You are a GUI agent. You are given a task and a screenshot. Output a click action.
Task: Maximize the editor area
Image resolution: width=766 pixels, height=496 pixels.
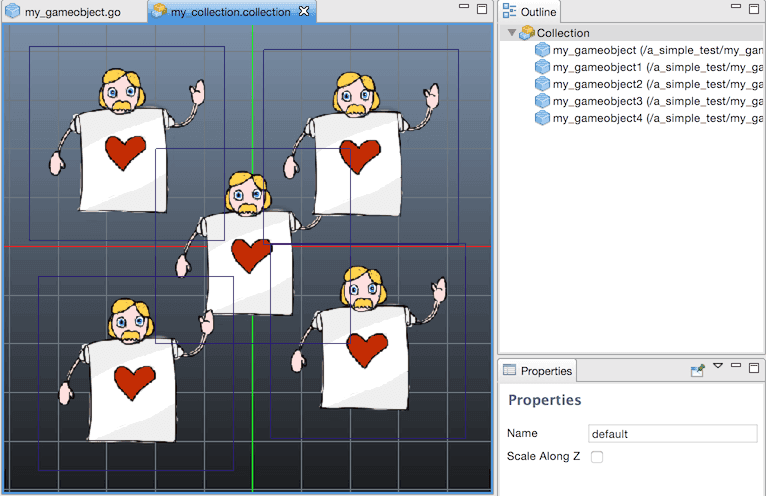(x=482, y=9)
